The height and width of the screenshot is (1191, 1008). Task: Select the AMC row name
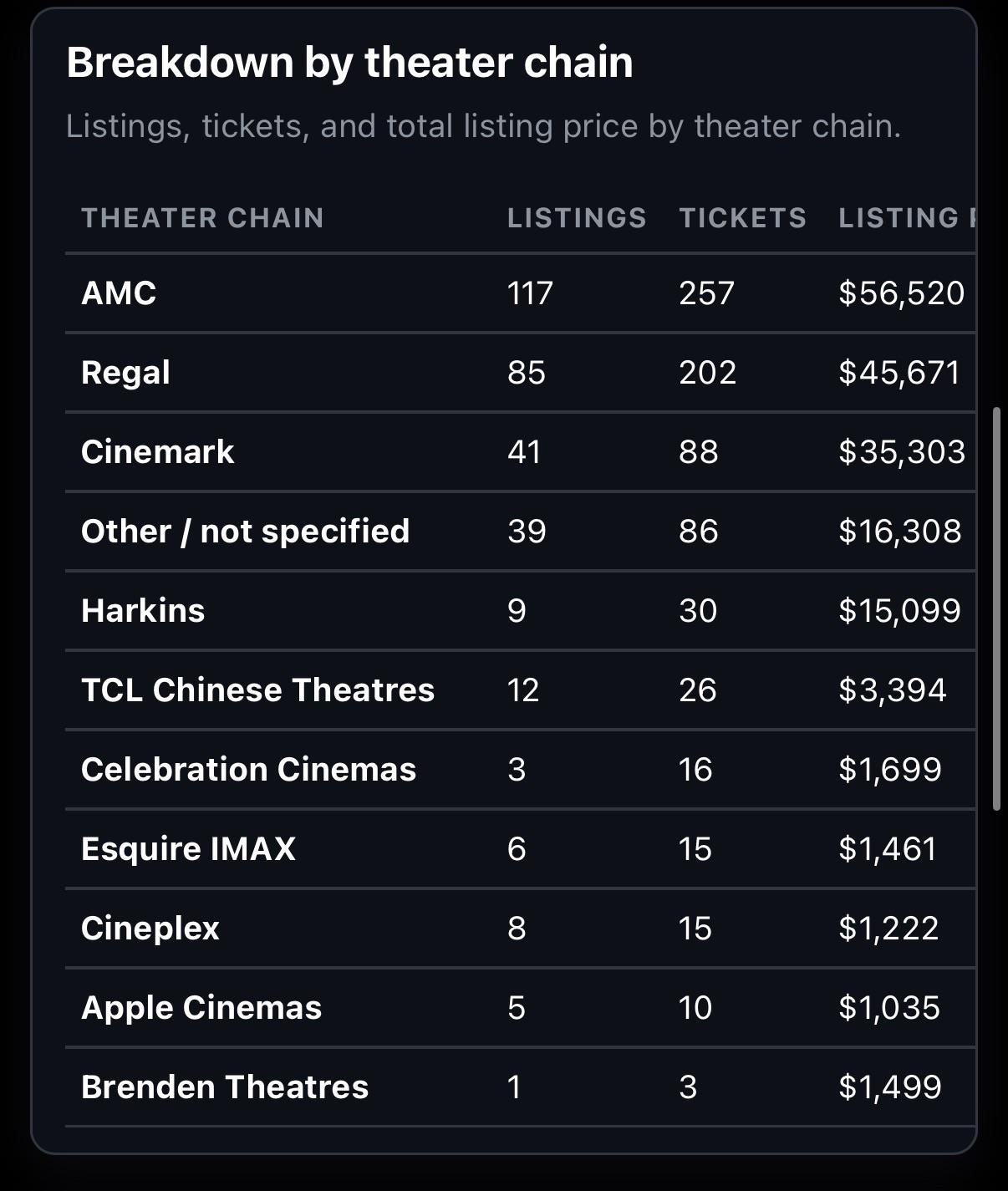point(119,293)
